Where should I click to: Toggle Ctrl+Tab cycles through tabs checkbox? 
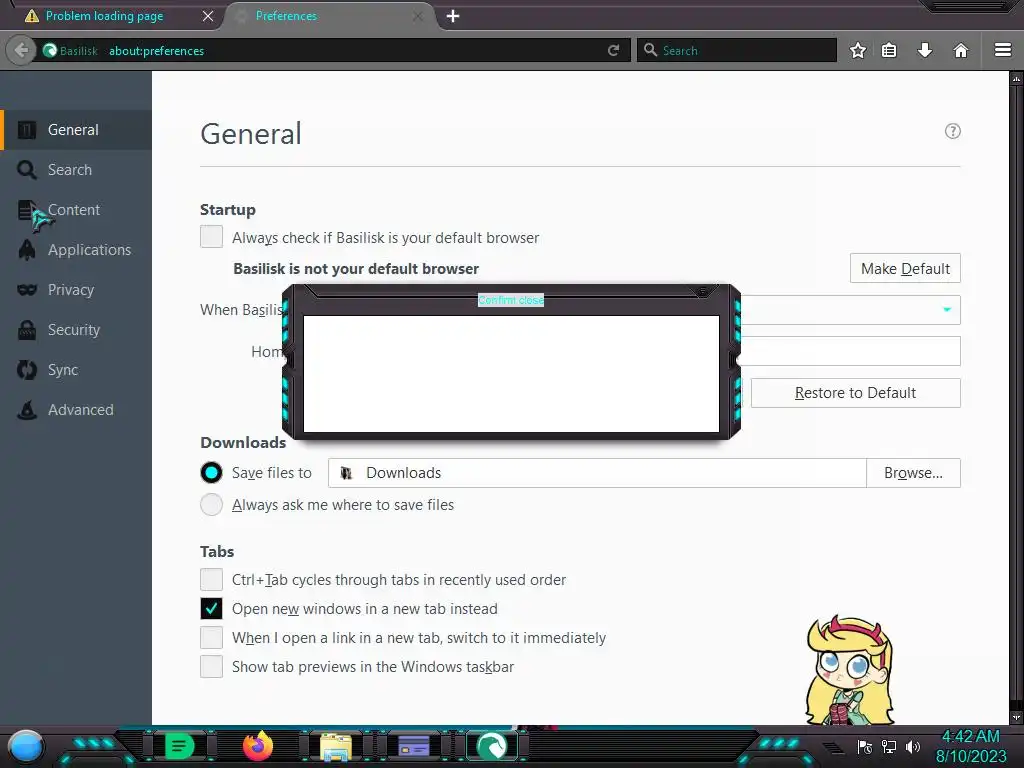211,579
